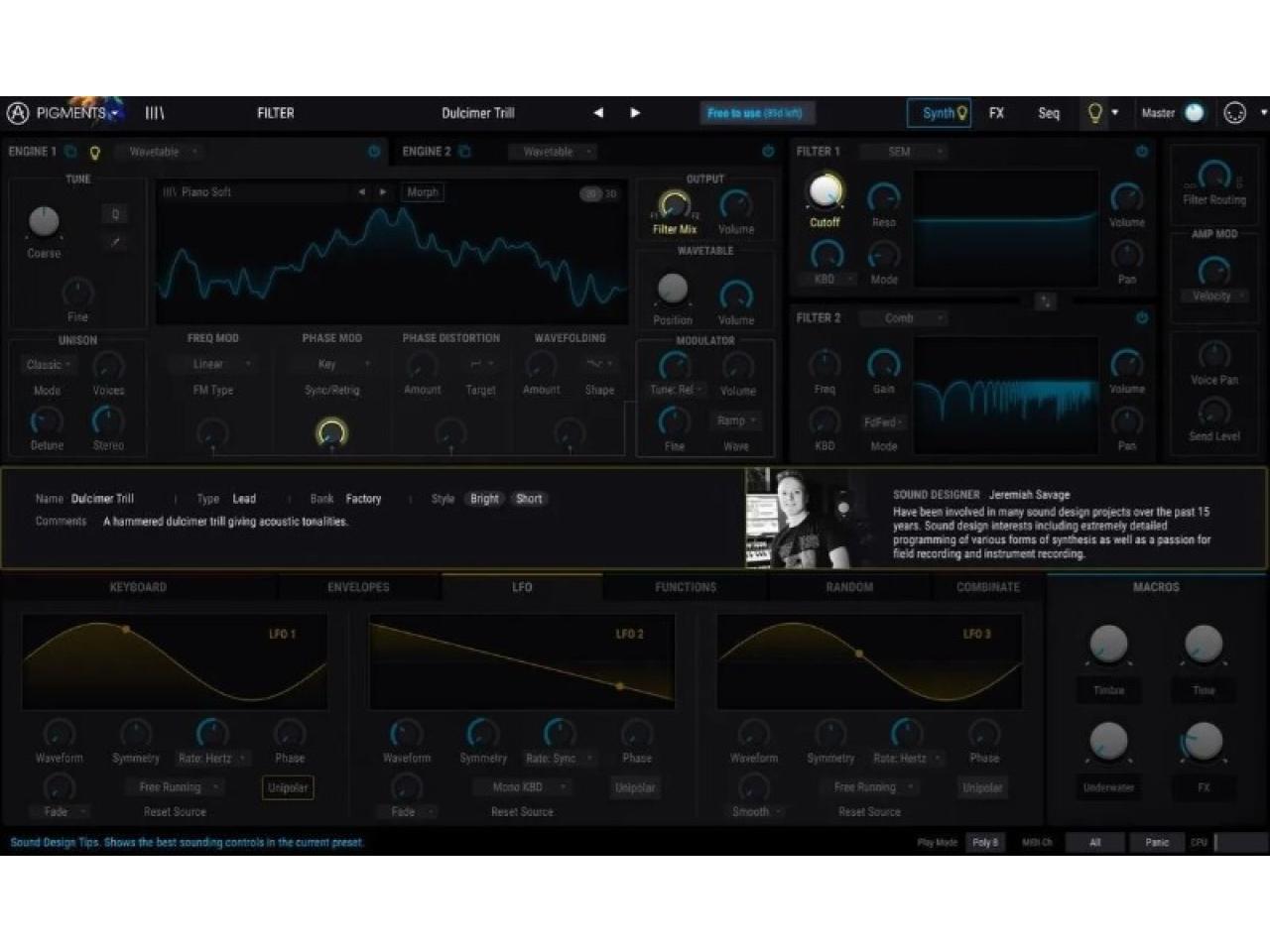Click the Engine 1 copy icon
Image resolution: width=1270 pixels, height=952 pixels.
[70, 152]
